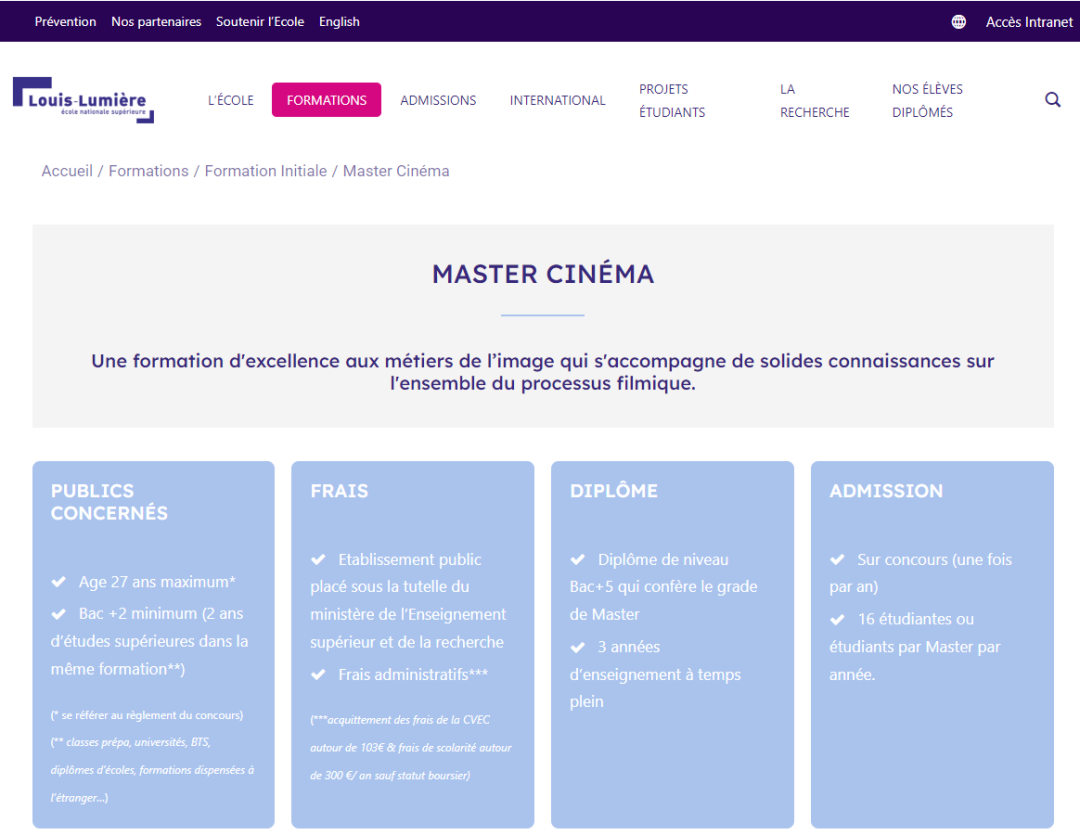Click the MASTER CINÉMA page title
Screen dimensions: 1080x835
coord(543,274)
